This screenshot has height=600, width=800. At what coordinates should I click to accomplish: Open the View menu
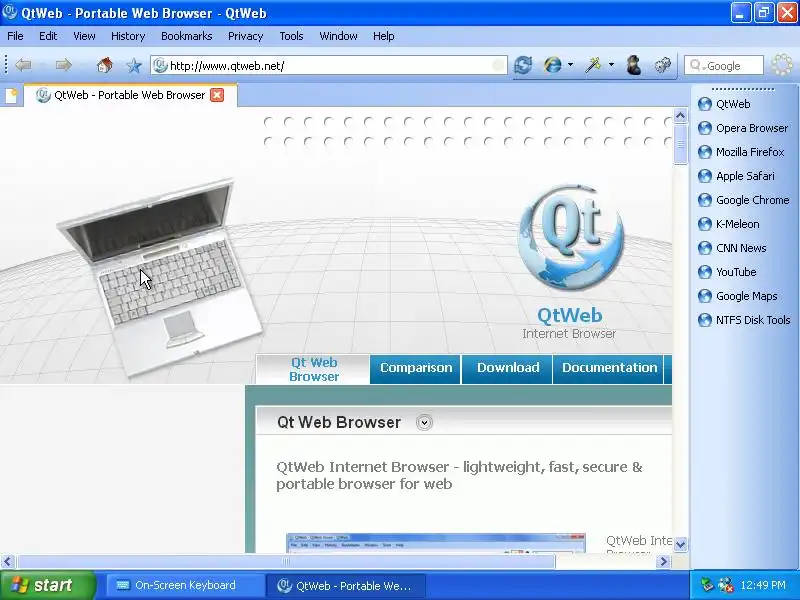[x=84, y=36]
